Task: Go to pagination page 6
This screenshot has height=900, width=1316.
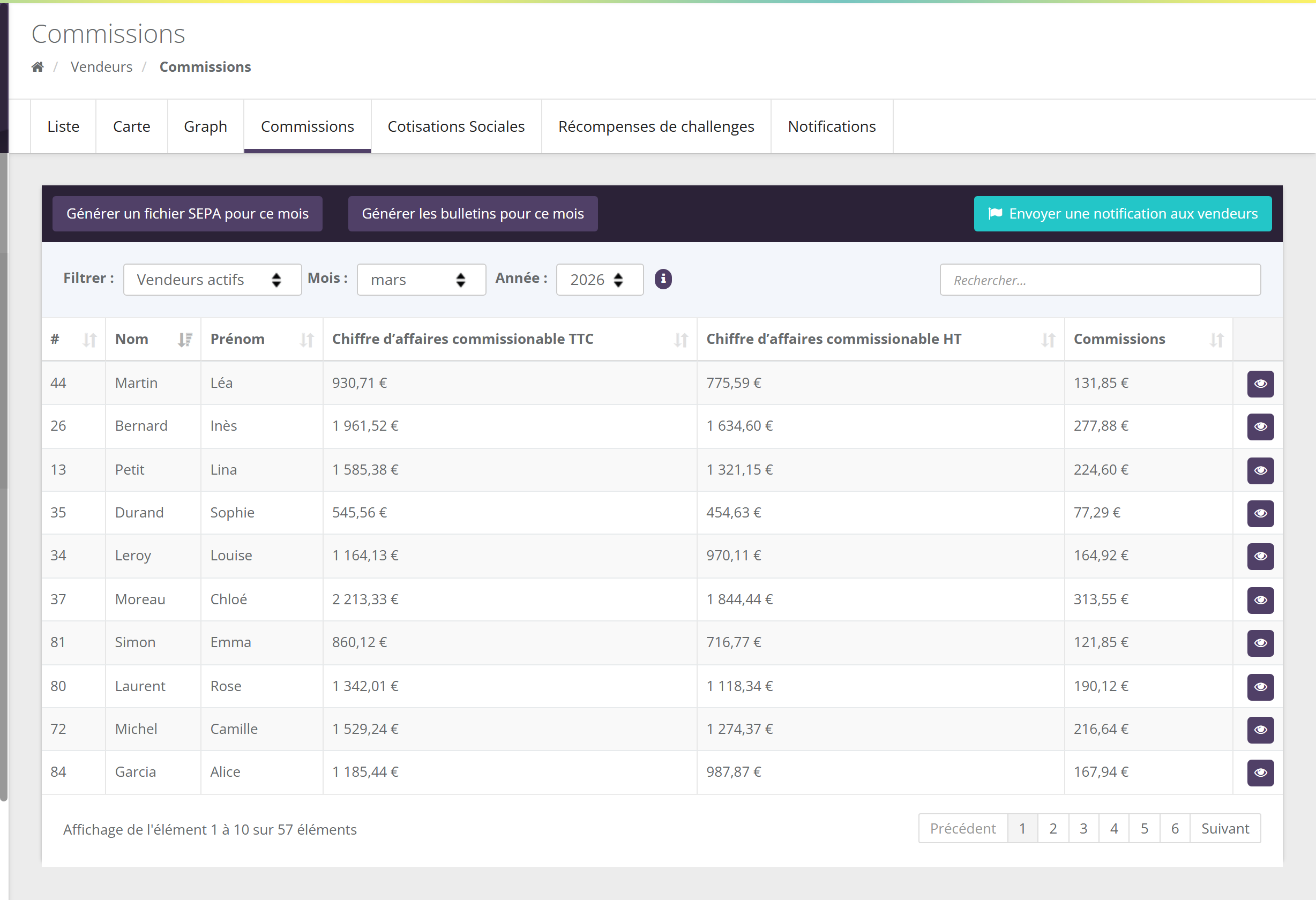Action: click(x=1175, y=829)
